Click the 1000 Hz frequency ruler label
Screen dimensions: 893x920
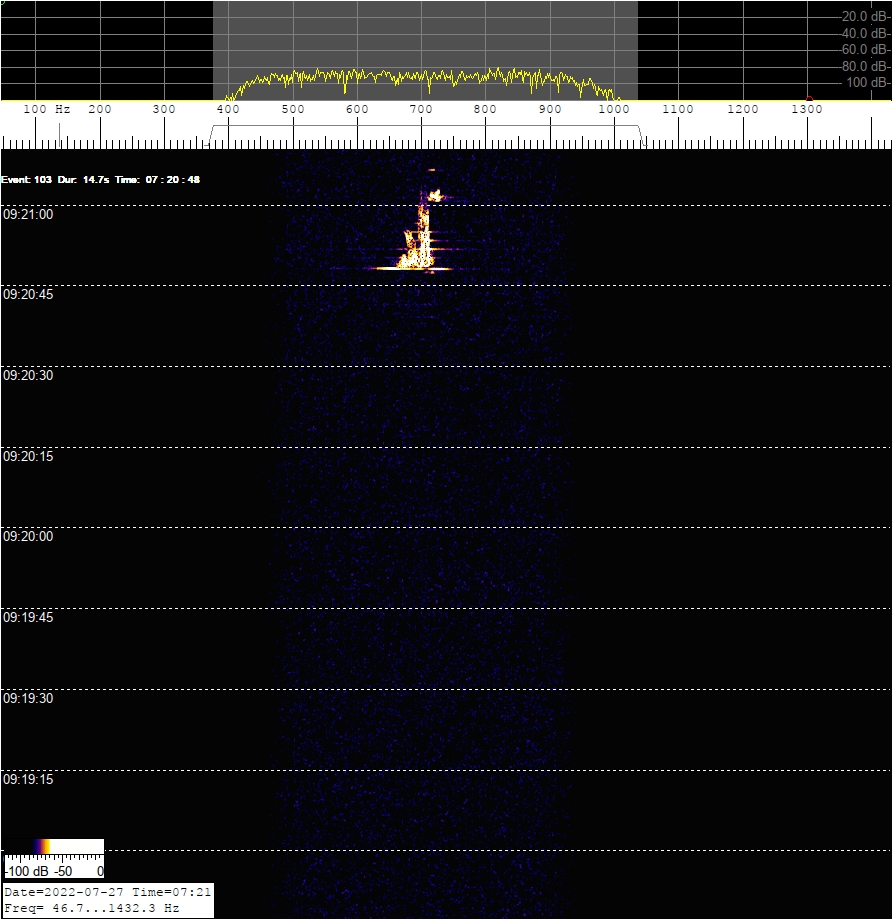(614, 109)
